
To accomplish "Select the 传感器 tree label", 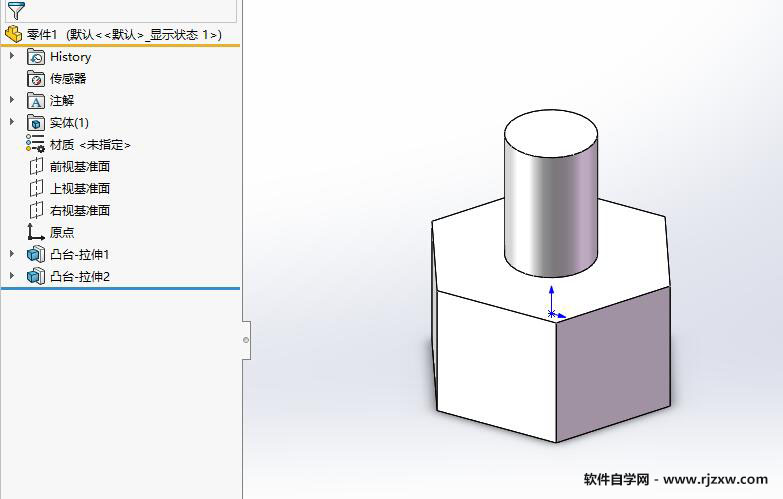I will tap(68, 79).
